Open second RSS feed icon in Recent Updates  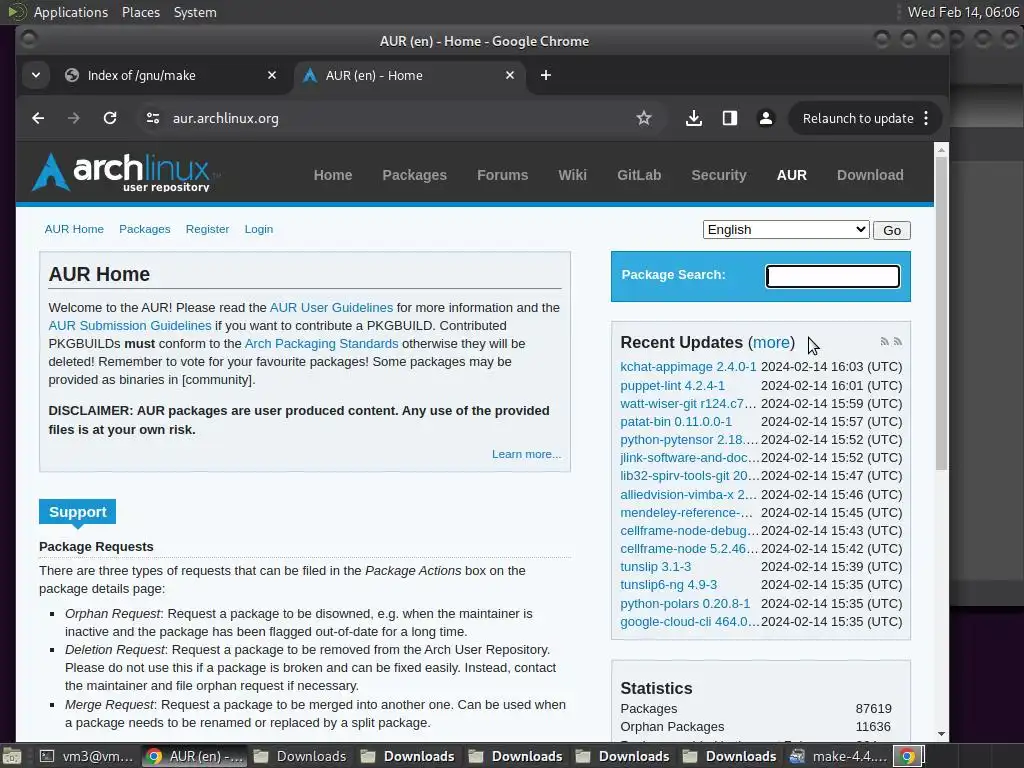click(898, 342)
